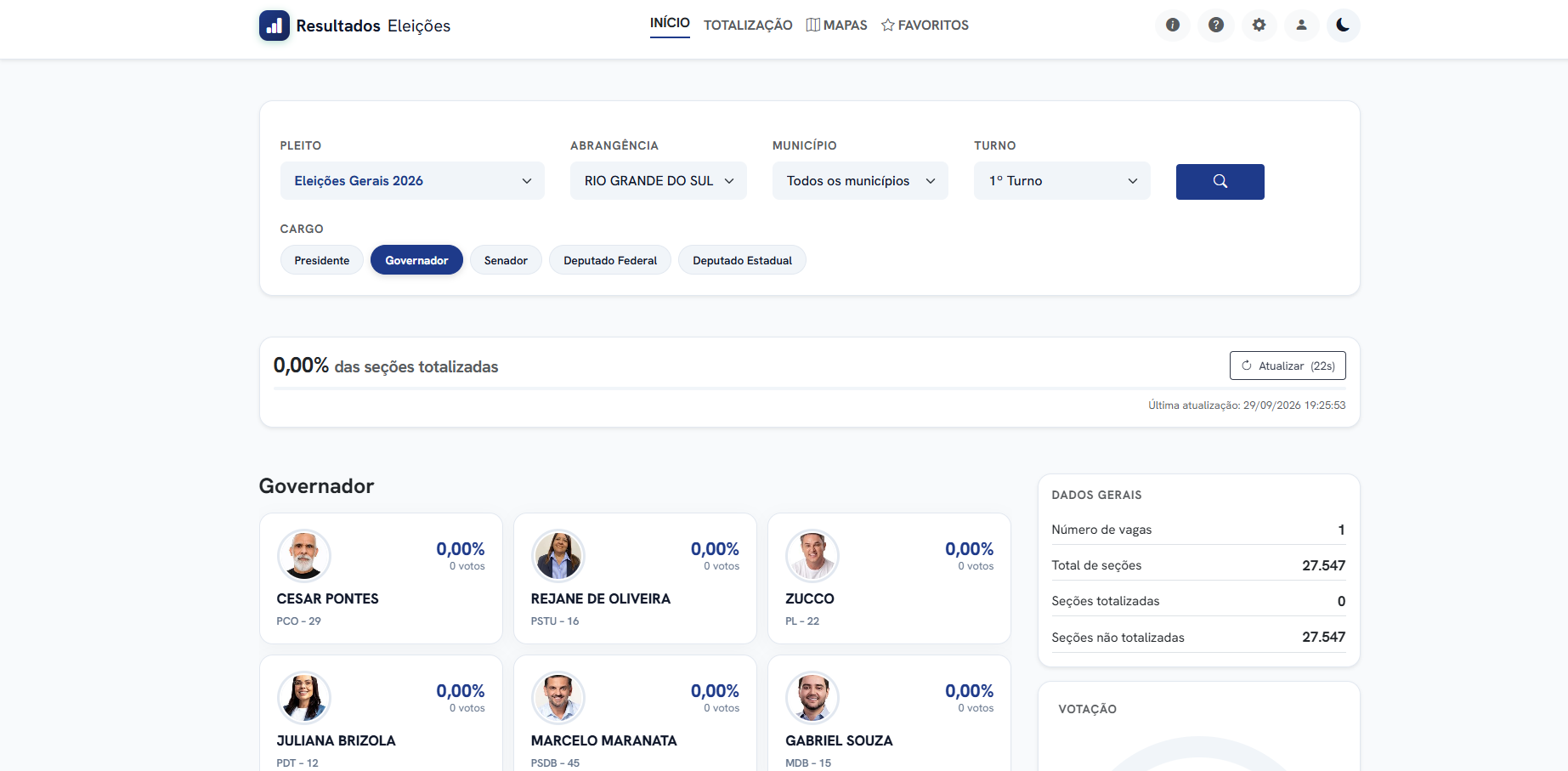Screen dimensions: 1568x771
Task: Open the information icon in the header
Action: [x=1173, y=25]
